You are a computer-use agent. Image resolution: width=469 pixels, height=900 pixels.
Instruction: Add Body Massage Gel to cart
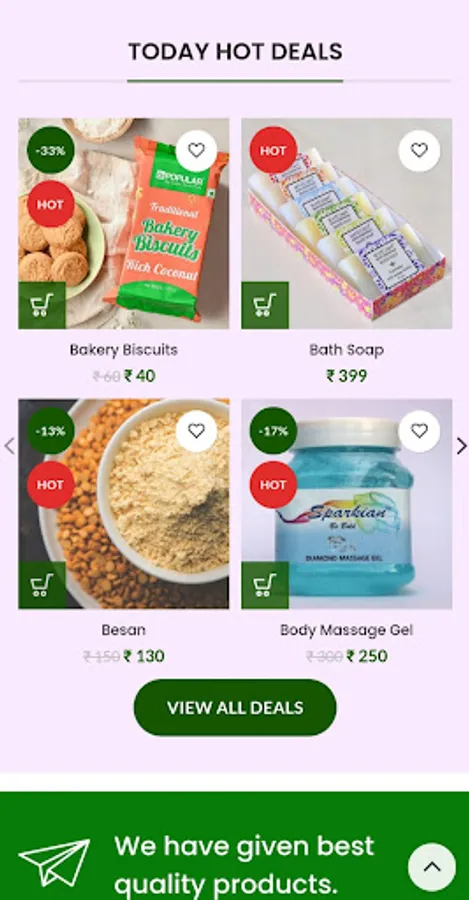click(265, 585)
